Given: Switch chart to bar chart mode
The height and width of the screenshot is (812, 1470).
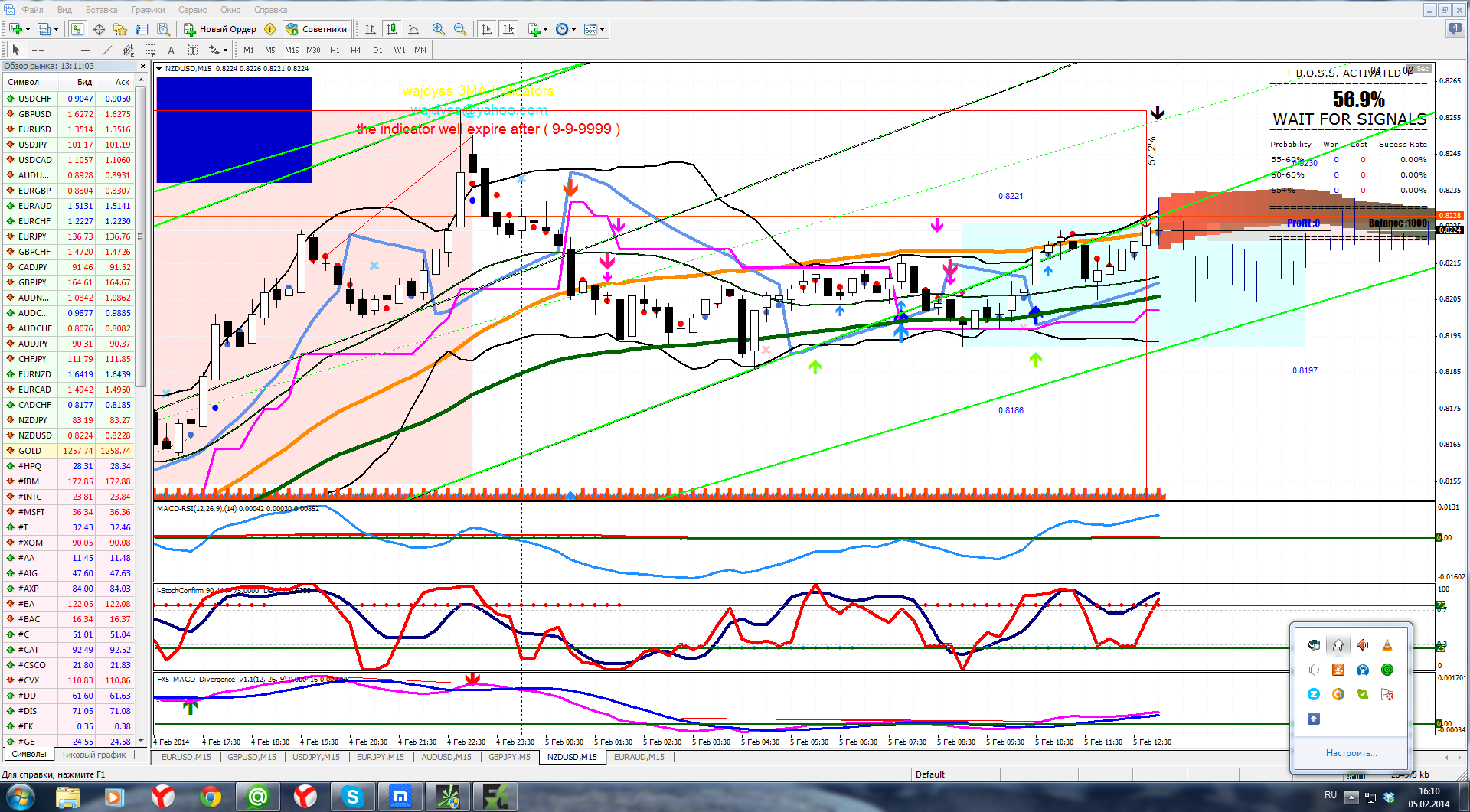Looking at the screenshot, I should pos(371,29).
